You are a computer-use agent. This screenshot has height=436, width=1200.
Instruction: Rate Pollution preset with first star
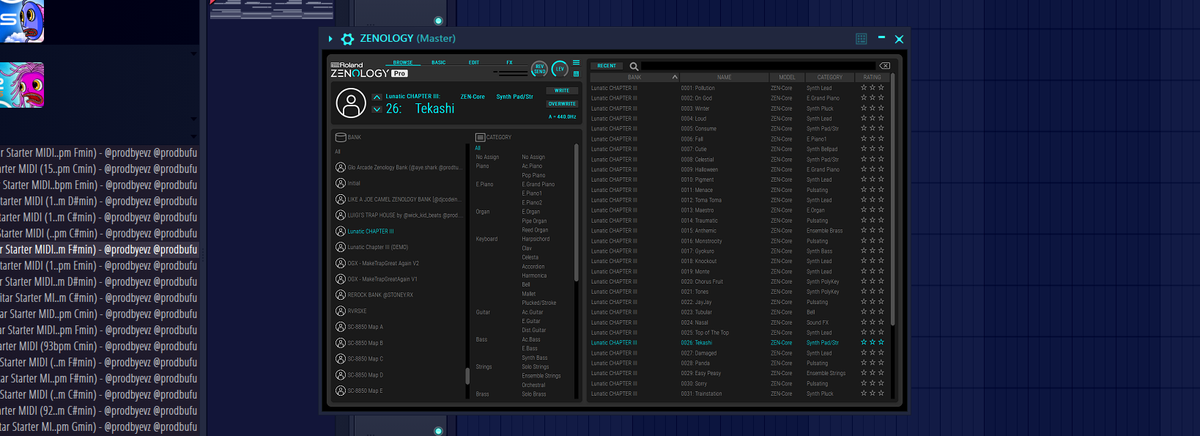(863, 88)
